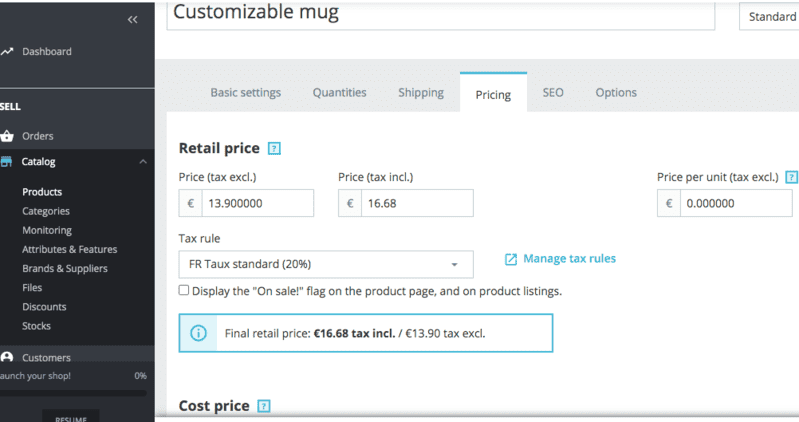
Task: Click the Customers person icon
Action: pyautogui.click(x=7, y=357)
